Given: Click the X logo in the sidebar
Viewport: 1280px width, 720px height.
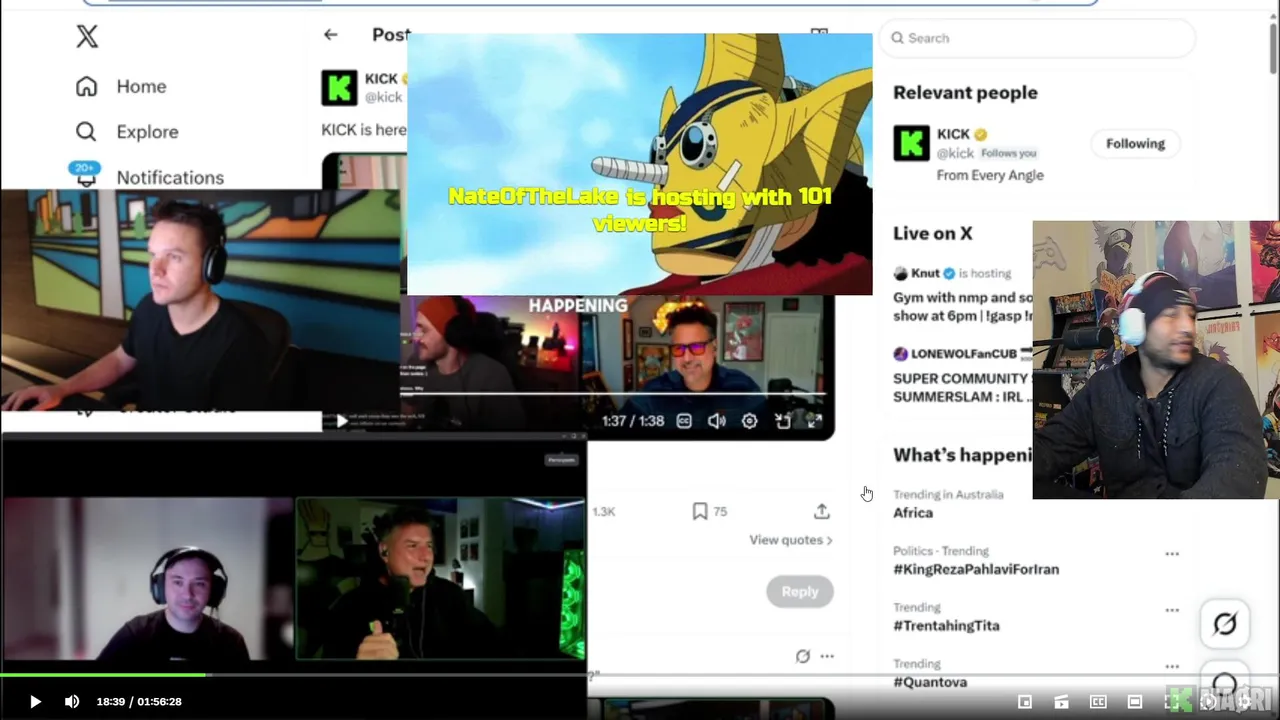Looking at the screenshot, I should coord(87,37).
